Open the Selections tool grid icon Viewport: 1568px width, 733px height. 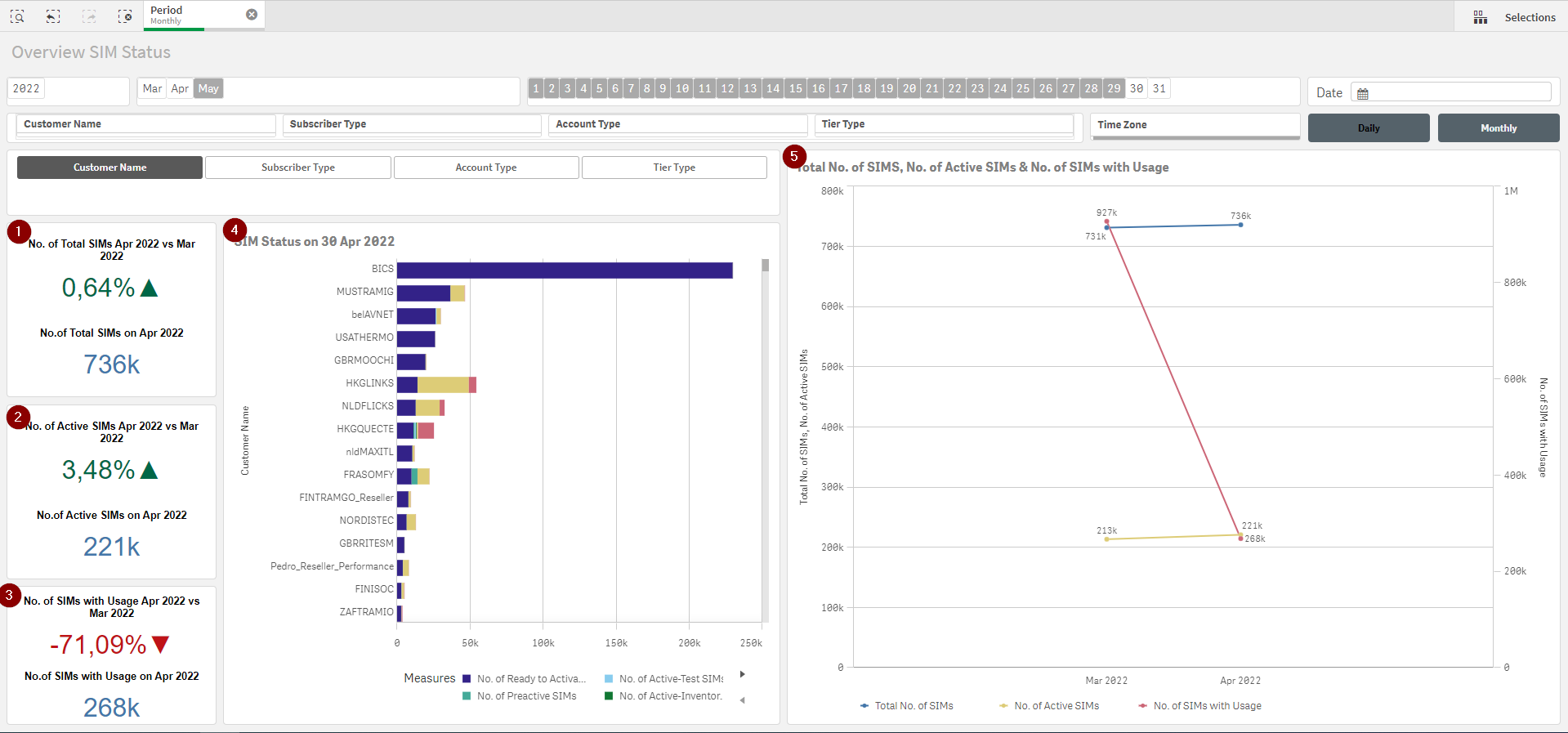[1480, 17]
